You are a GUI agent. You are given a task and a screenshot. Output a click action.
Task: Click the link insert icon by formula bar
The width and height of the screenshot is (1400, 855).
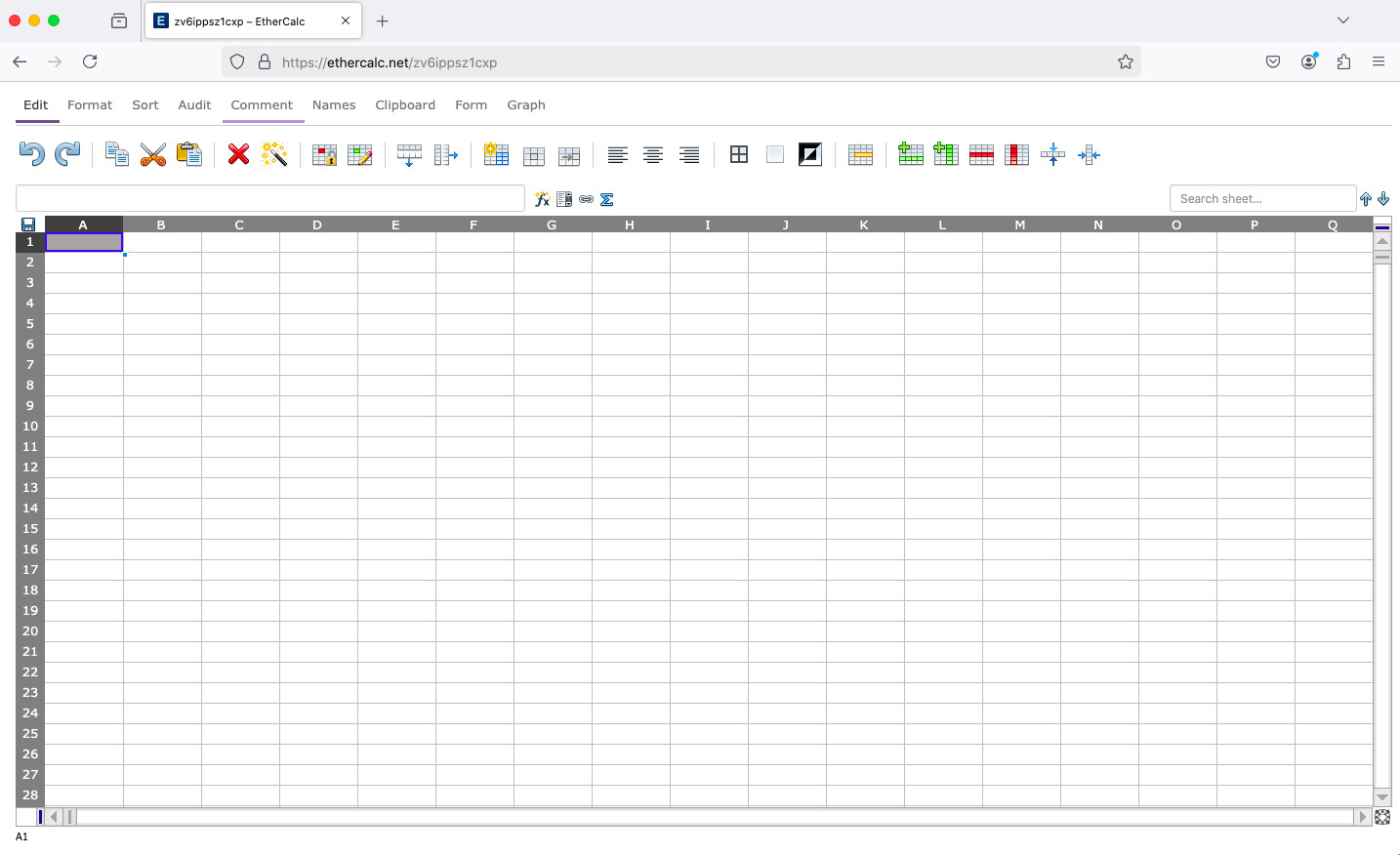pyautogui.click(x=586, y=199)
